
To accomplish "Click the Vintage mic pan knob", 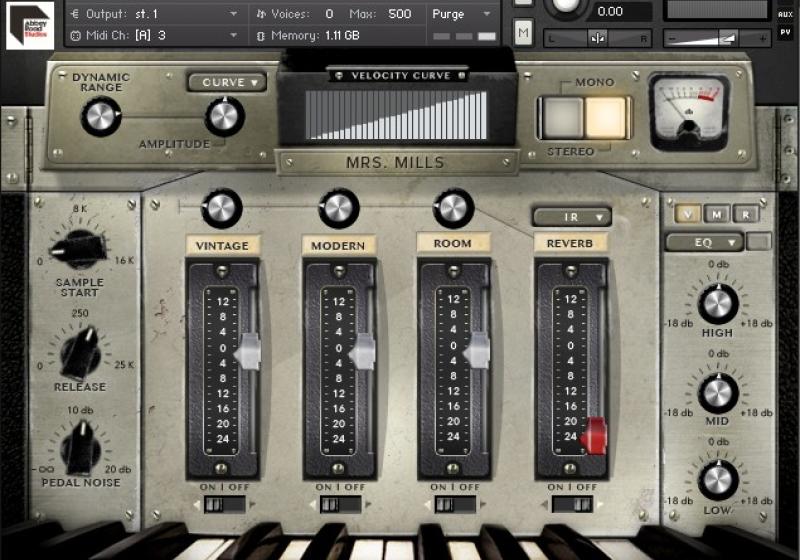I will (x=221, y=208).
